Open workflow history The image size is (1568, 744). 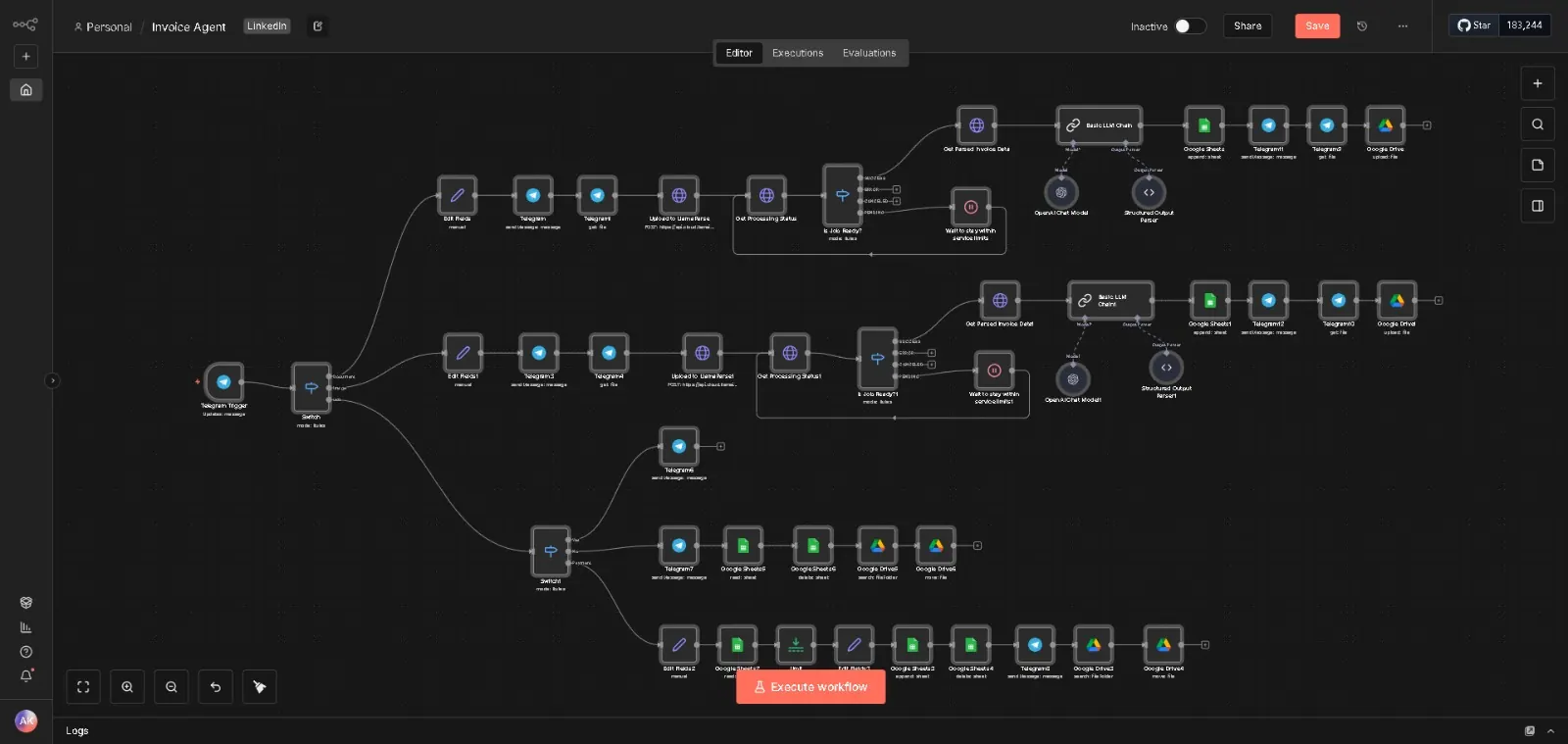coord(1362,26)
